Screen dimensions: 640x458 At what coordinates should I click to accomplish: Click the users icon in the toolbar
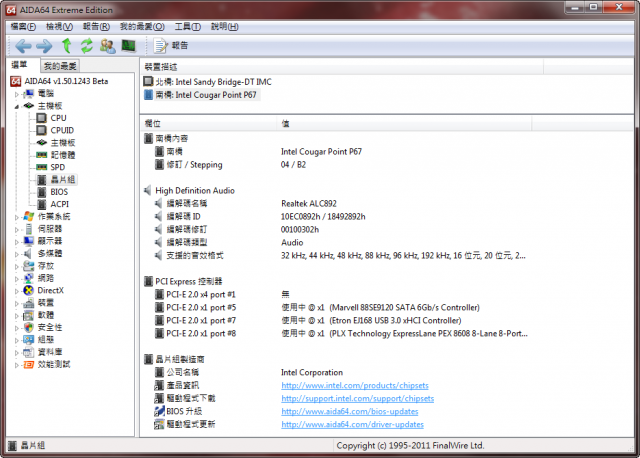(x=107, y=46)
